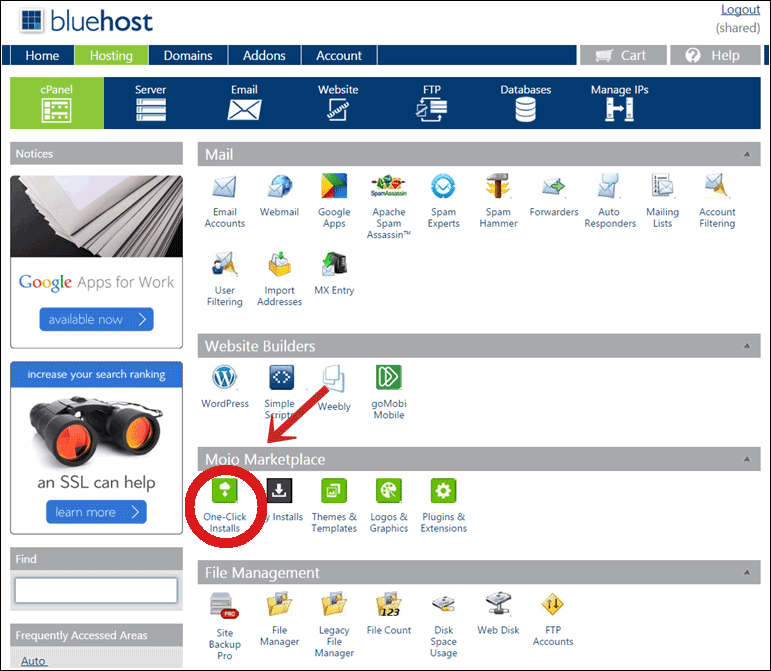This screenshot has height=671, width=771.
Task: Open Spam Hammer tool
Action: (498, 201)
